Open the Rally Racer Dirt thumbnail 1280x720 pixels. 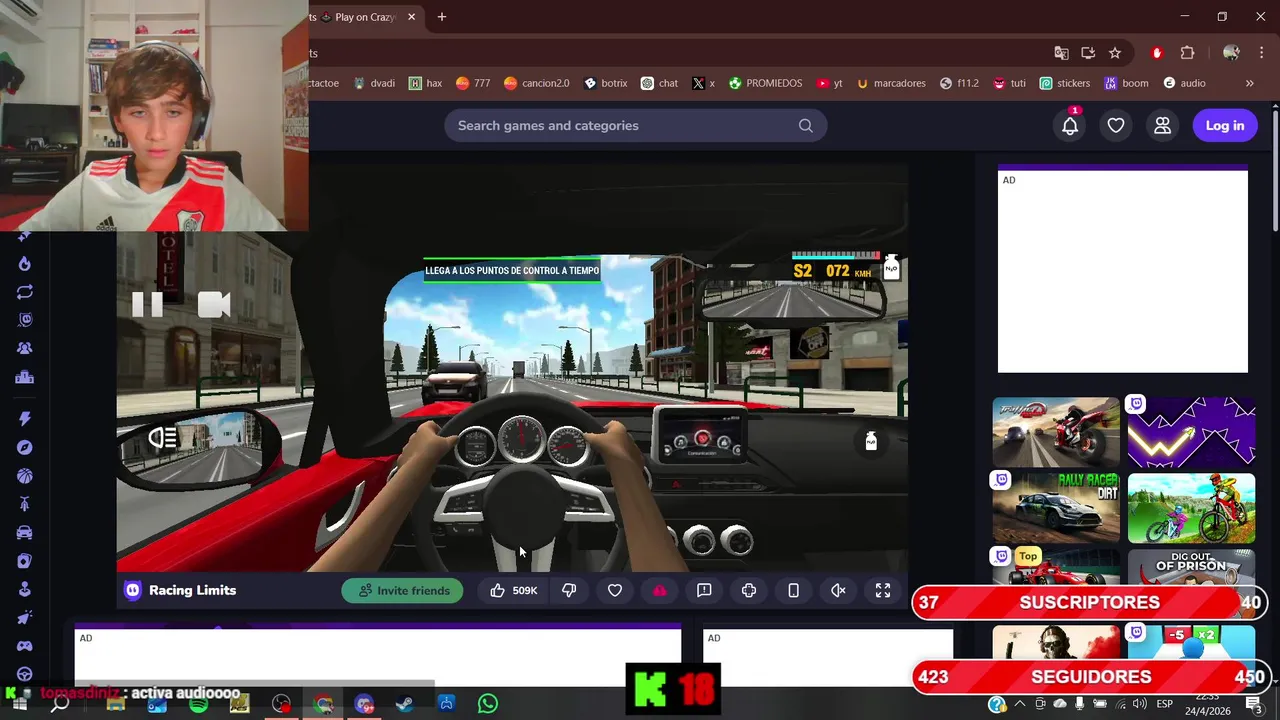point(1056,508)
